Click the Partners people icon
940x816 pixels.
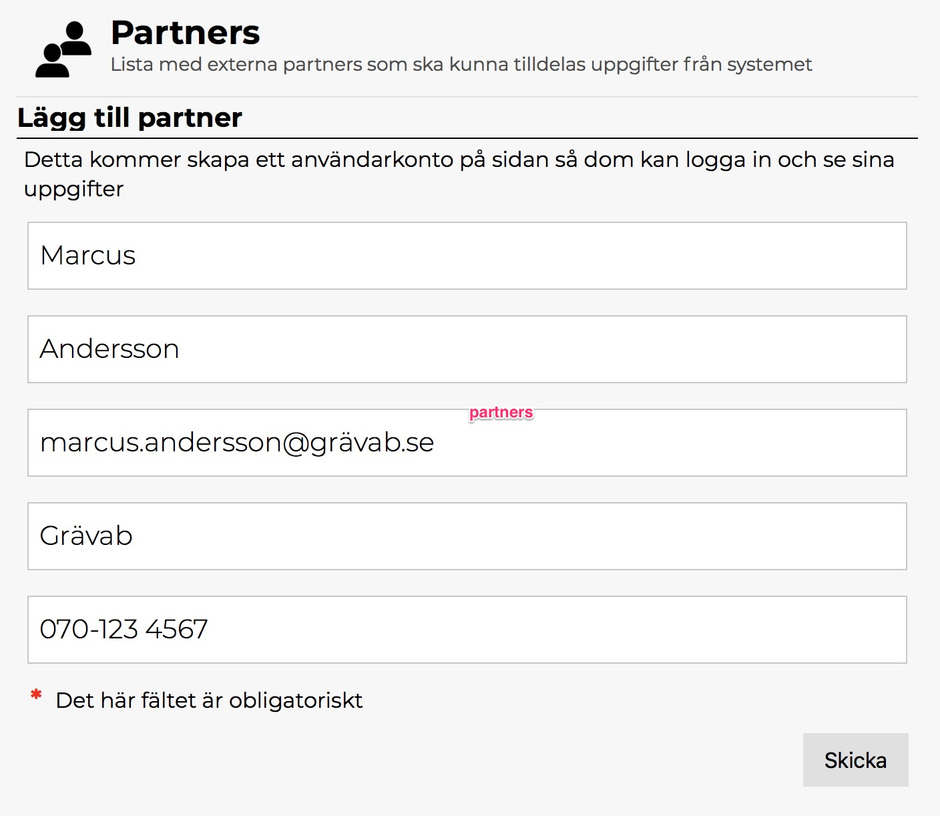coord(62,50)
